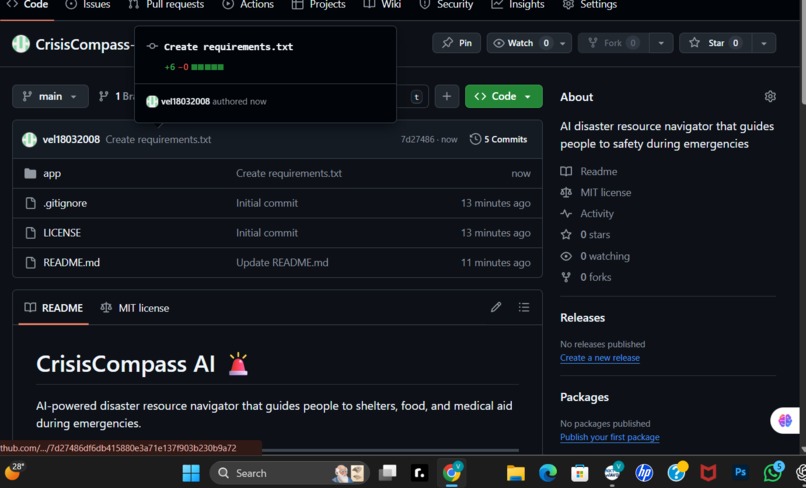Select the README tab
Image resolution: width=806 pixels, height=488 pixels.
(x=53, y=308)
